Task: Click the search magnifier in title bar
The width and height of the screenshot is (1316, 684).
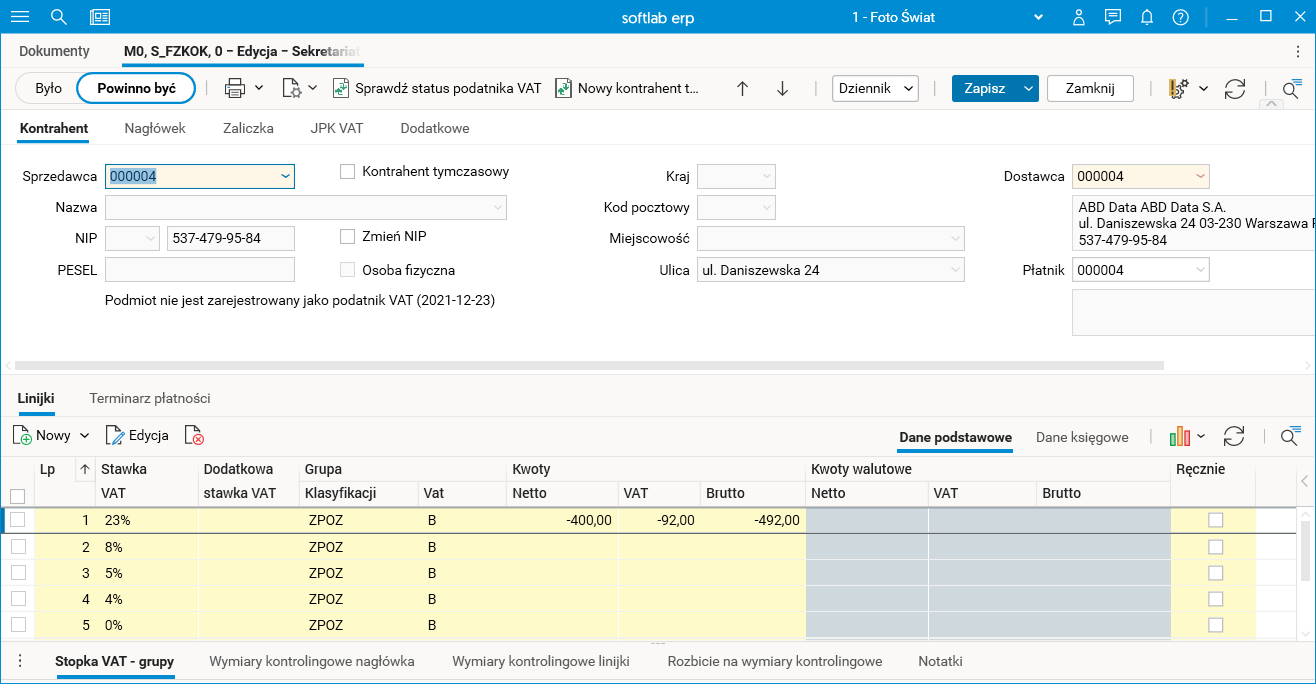Action: point(59,17)
